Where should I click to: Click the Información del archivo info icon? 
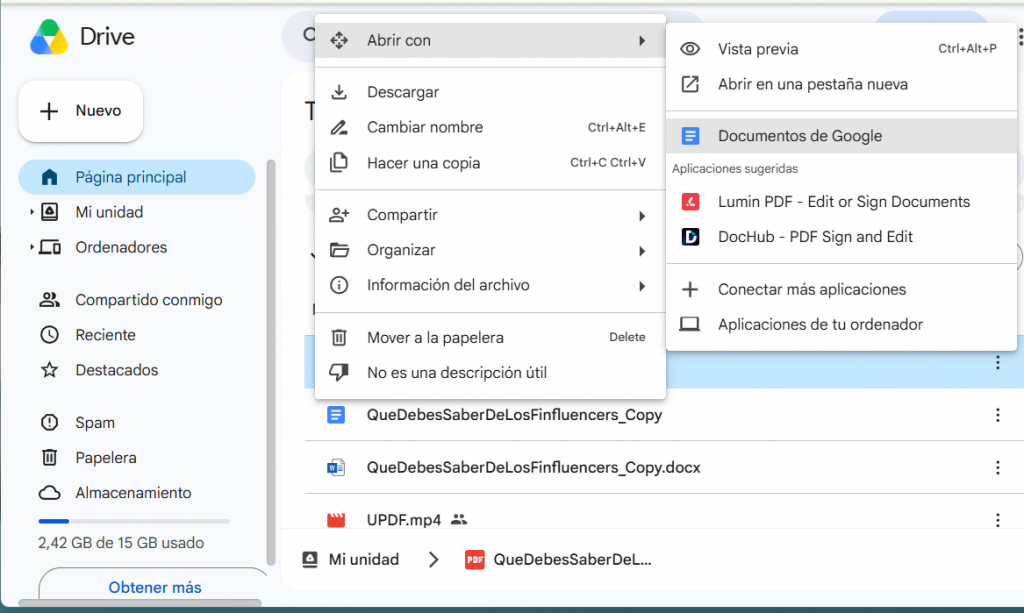[339, 285]
